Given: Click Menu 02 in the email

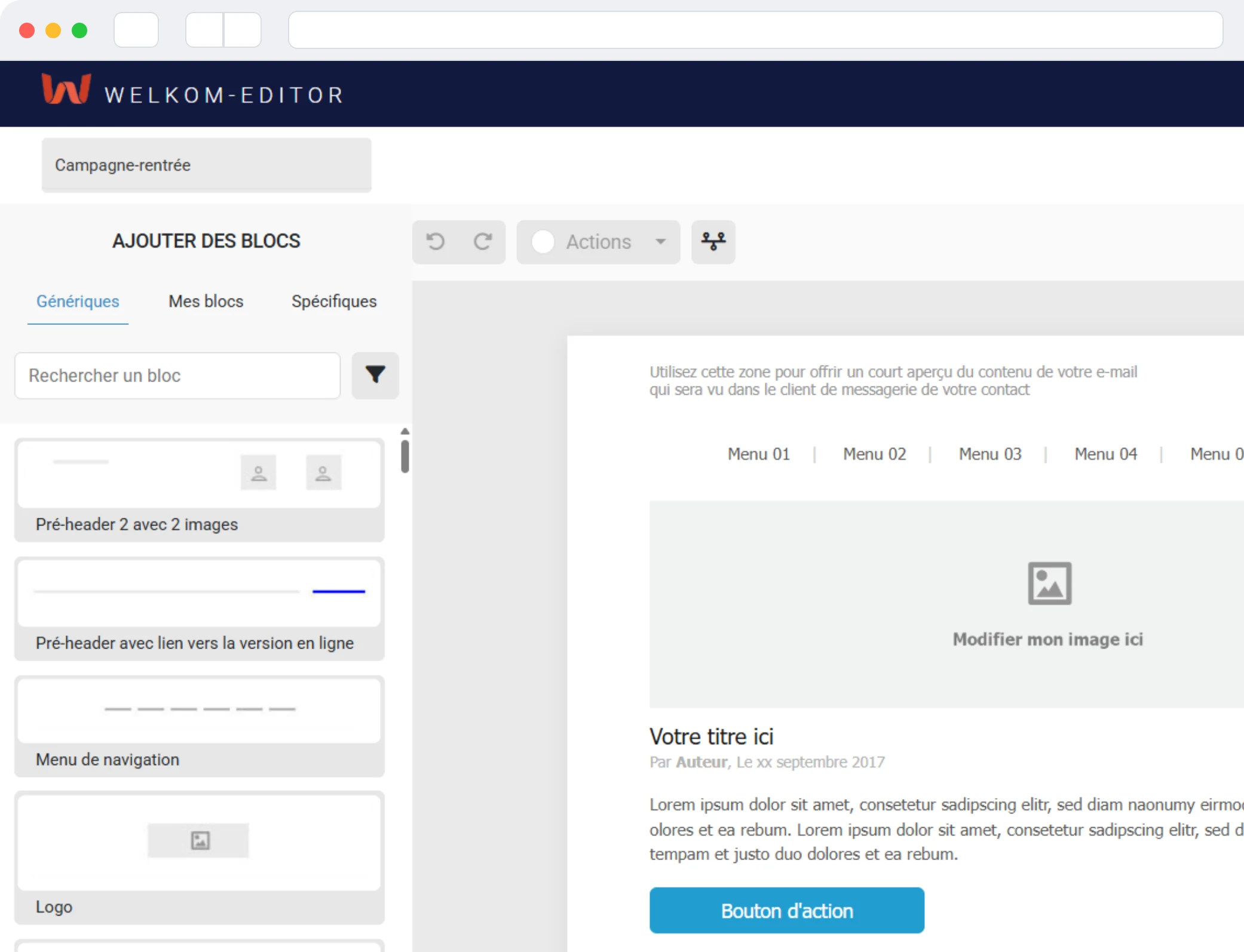Looking at the screenshot, I should [x=875, y=454].
